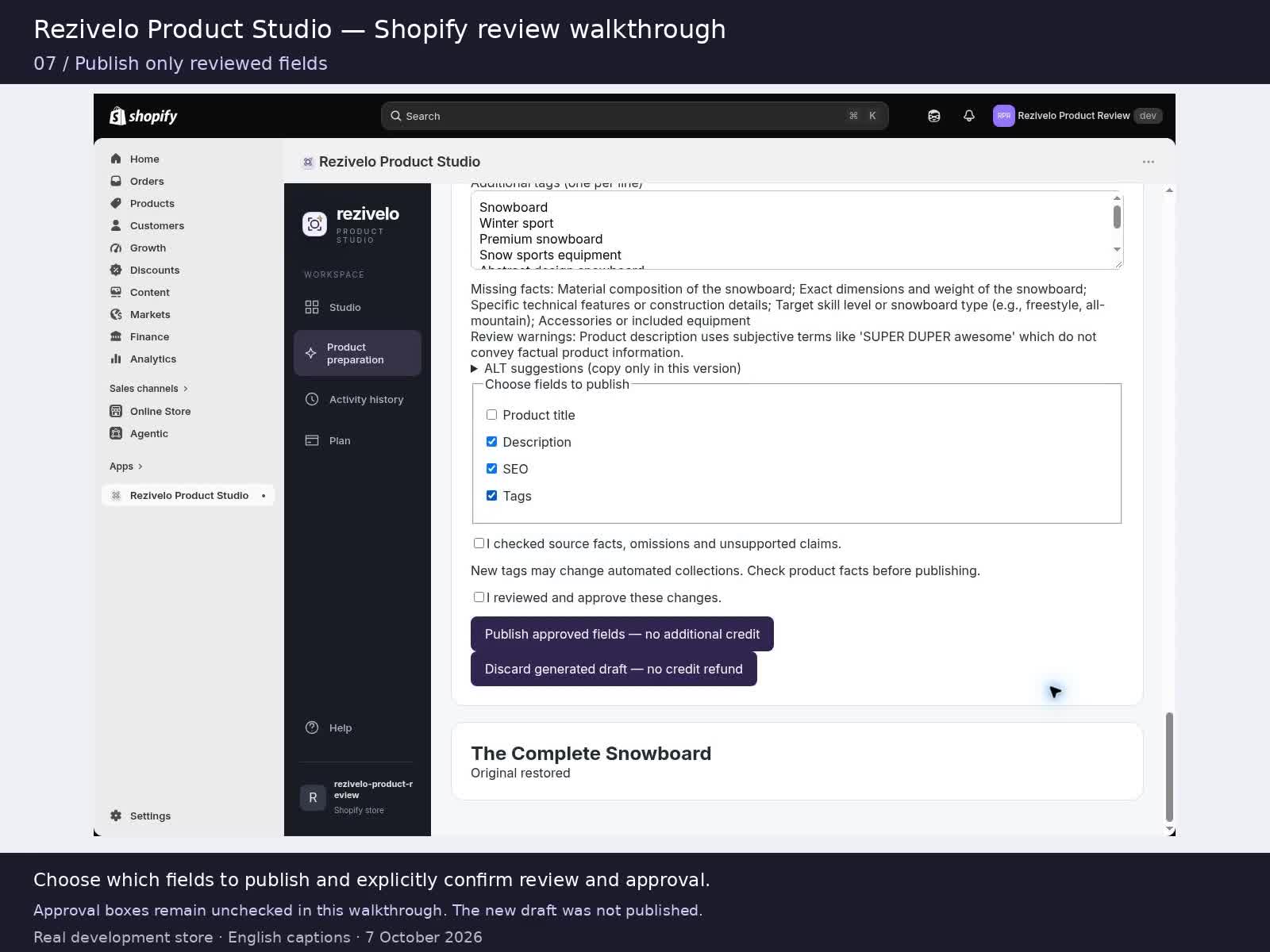Image resolution: width=1270 pixels, height=952 pixels.
Task: Open the Plan page
Action: click(x=357, y=440)
